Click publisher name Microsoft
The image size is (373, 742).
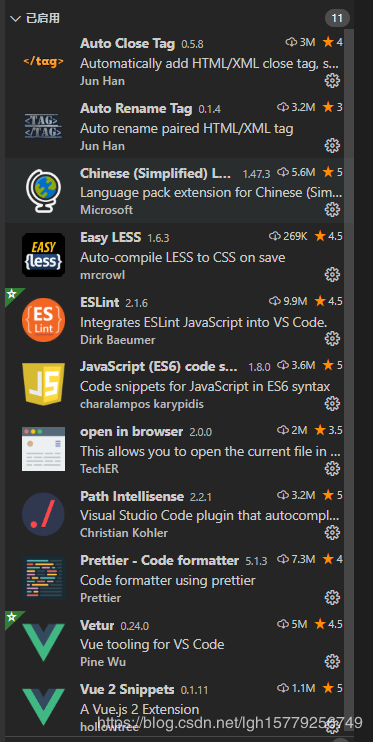[107, 210]
